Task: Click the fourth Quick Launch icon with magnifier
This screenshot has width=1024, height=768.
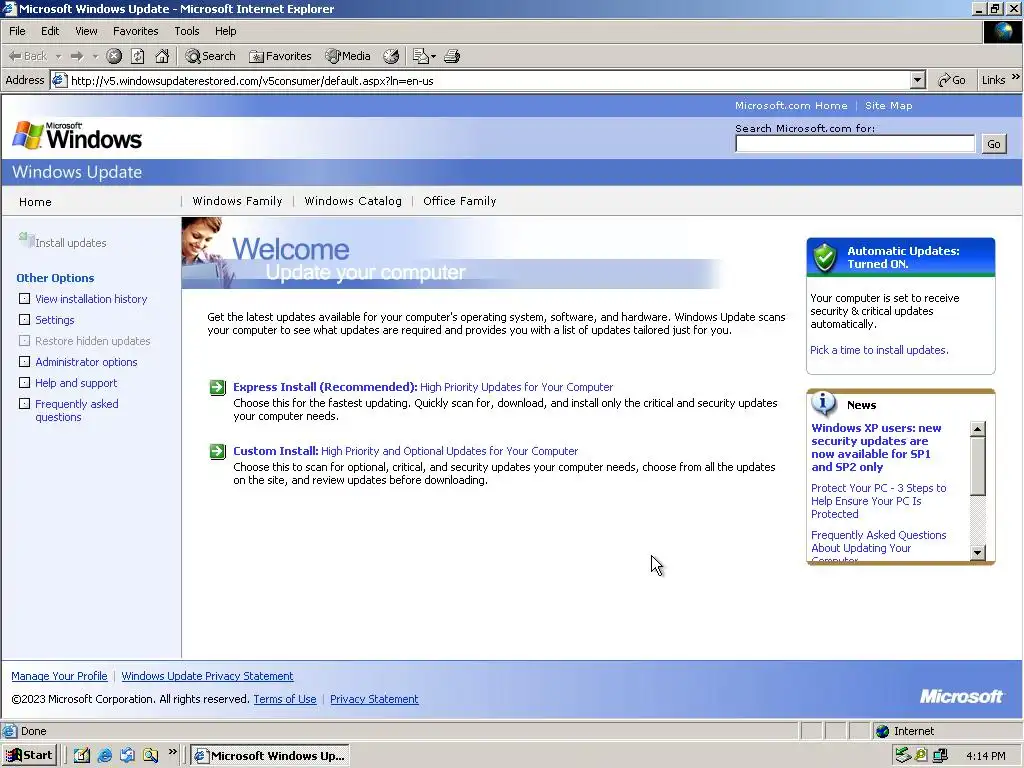Action: click(151, 756)
